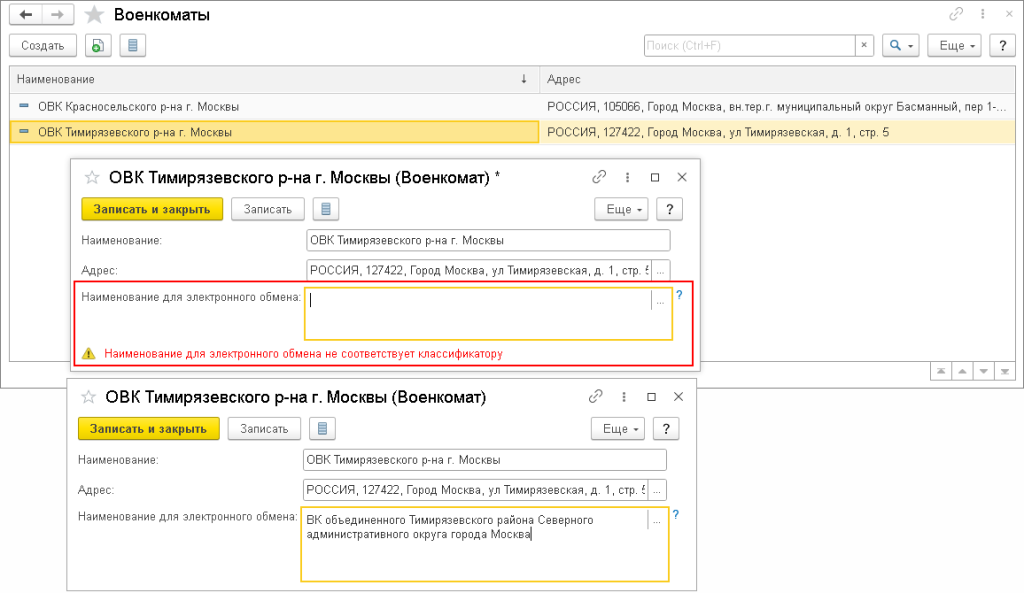Clear the search field with the x
Viewport: 1024px width, 593px height.
[x=864, y=46]
